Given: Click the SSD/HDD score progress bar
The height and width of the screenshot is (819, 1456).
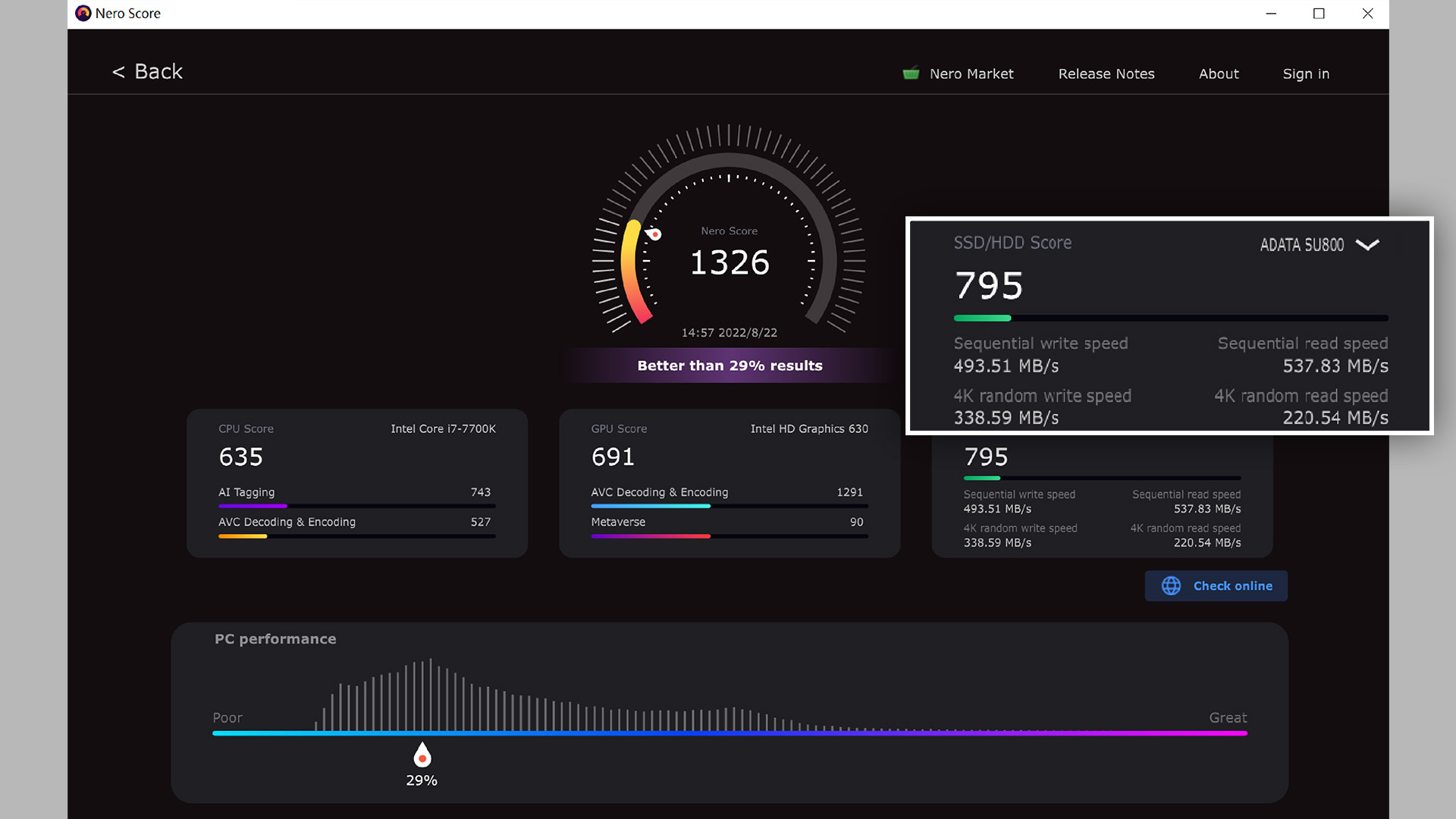Looking at the screenshot, I should [x=1170, y=318].
